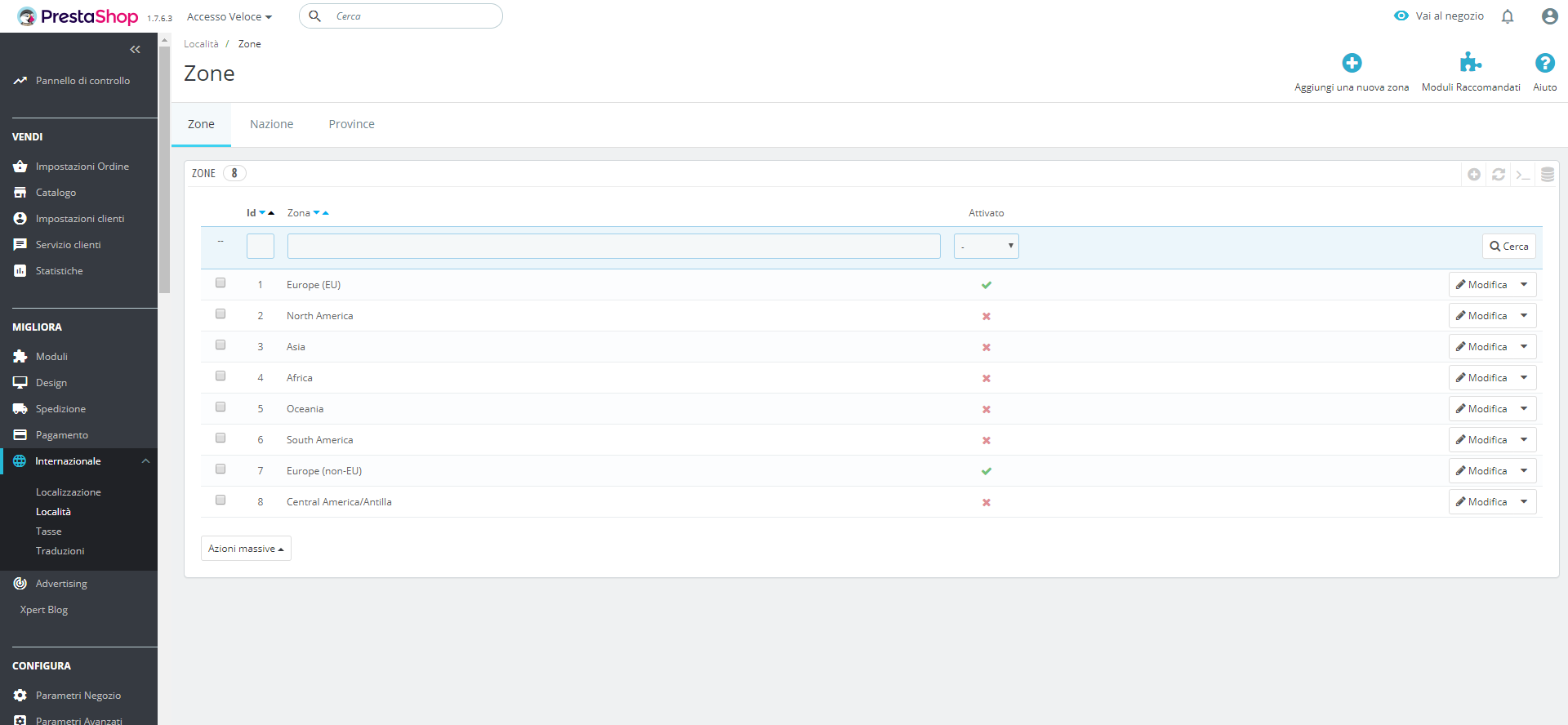
Task: Select the Europe (EU) row checkbox
Action: point(220,282)
